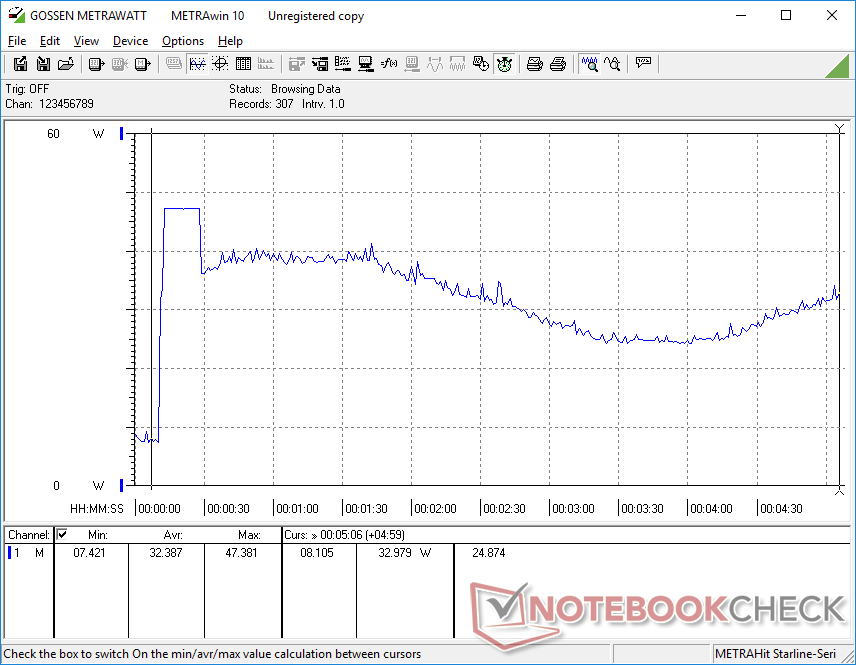
Task: Click the 00:01:00 time axis label
Action: tap(297, 508)
